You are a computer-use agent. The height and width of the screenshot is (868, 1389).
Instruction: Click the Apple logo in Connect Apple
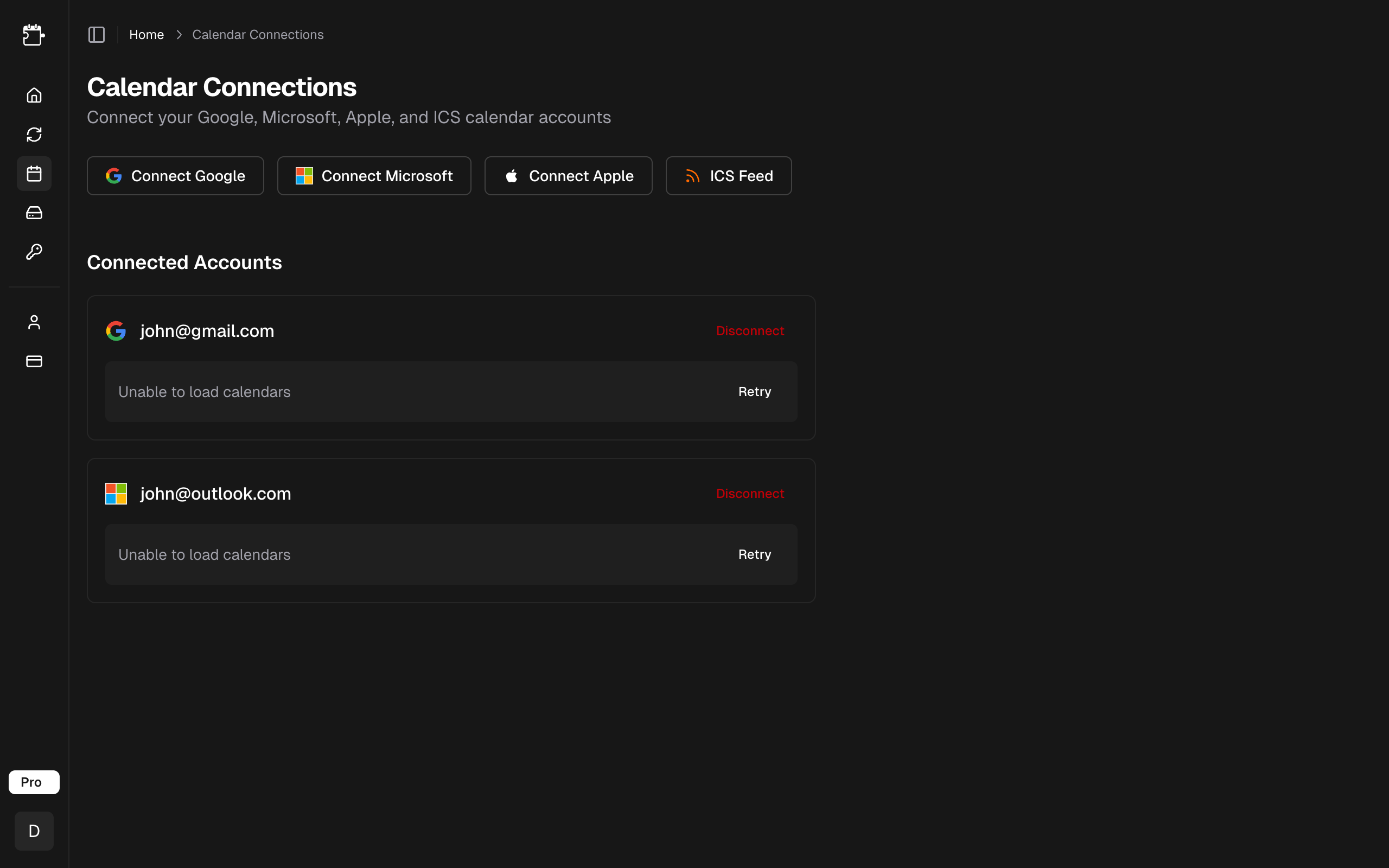click(x=512, y=176)
